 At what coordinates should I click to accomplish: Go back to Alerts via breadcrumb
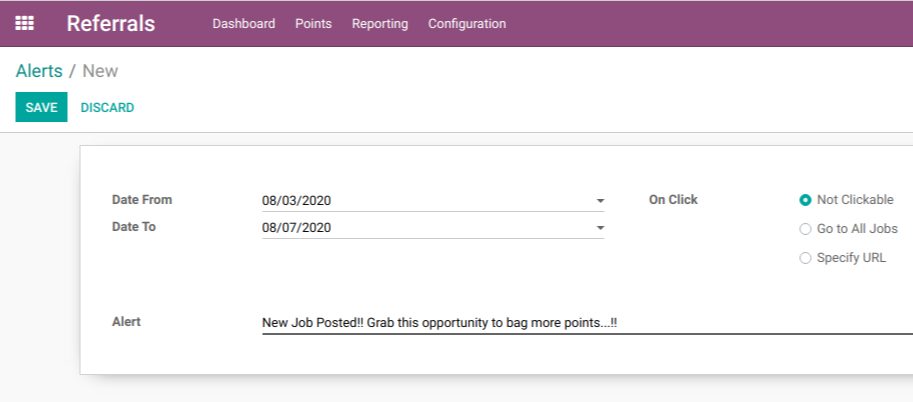(x=39, y=71)
